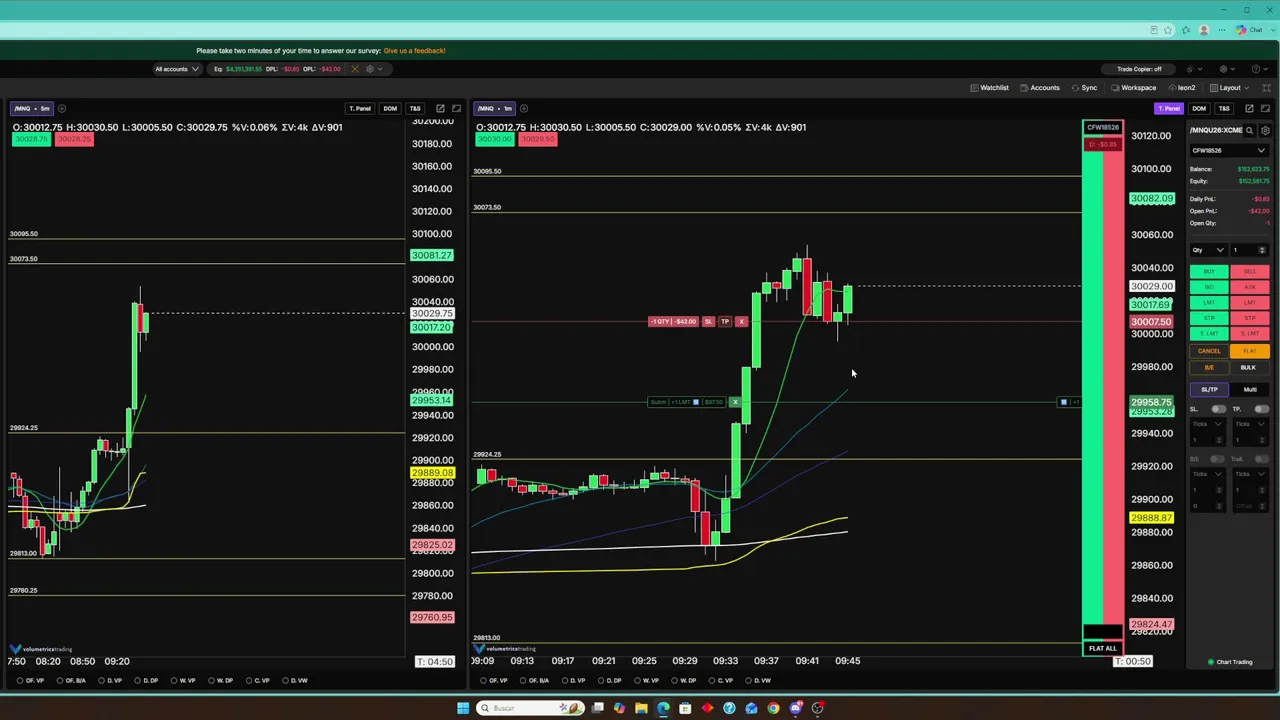Open DOM on the 5m chart
This screenshot has width=1280, height=720.
click(390, 108)
